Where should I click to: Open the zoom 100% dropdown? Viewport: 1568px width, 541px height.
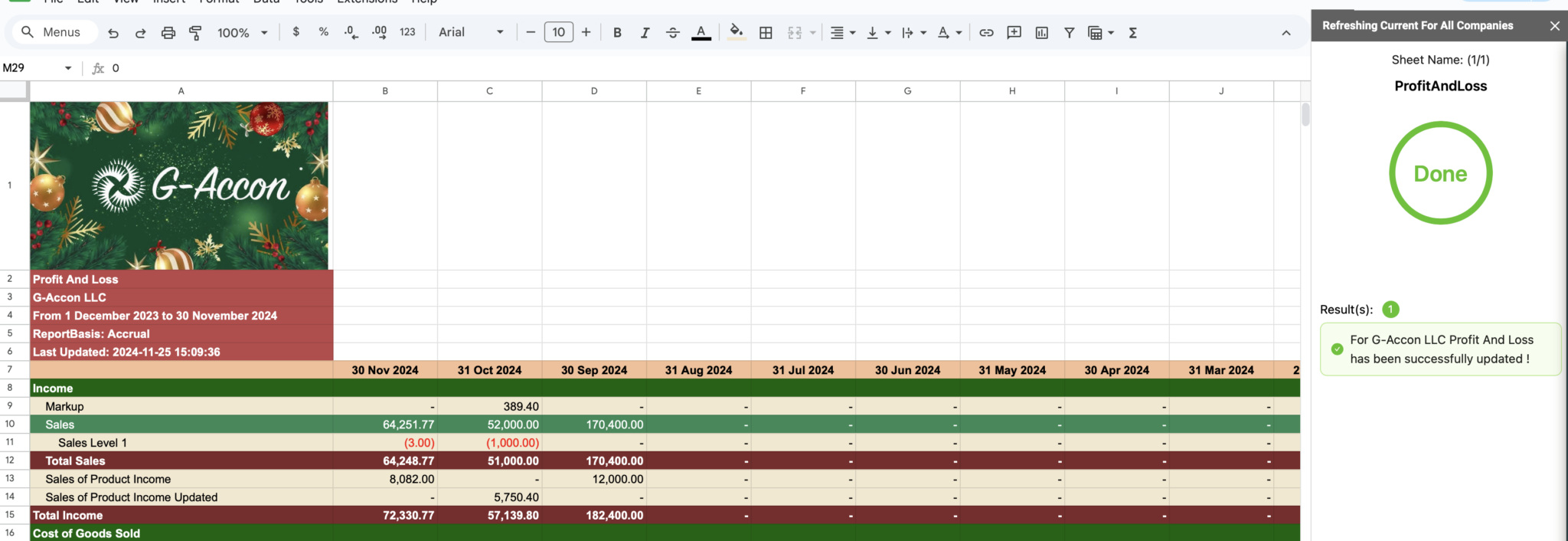[x=242, y=33]
